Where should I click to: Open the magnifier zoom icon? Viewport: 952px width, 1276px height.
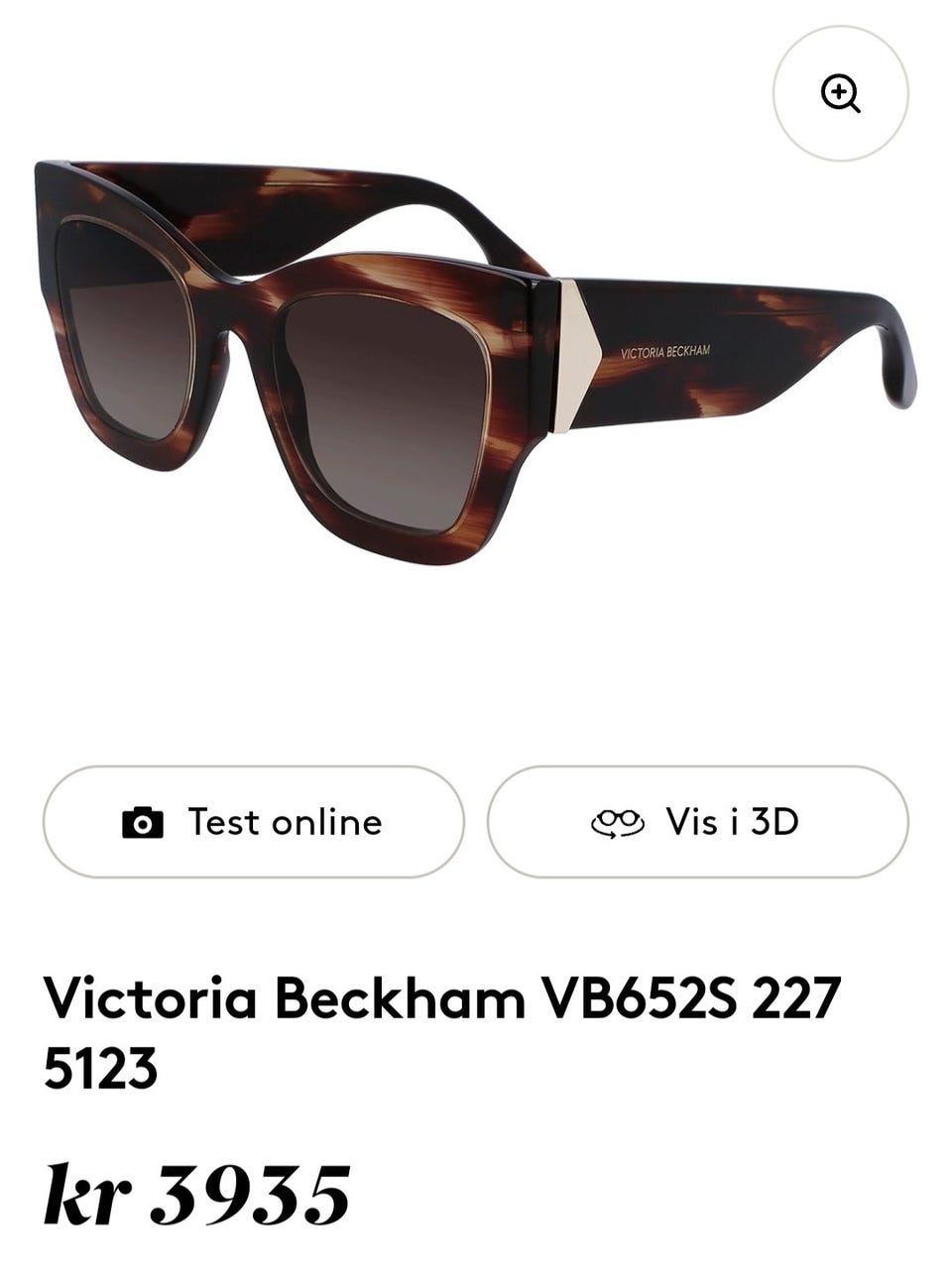(840, 94)
